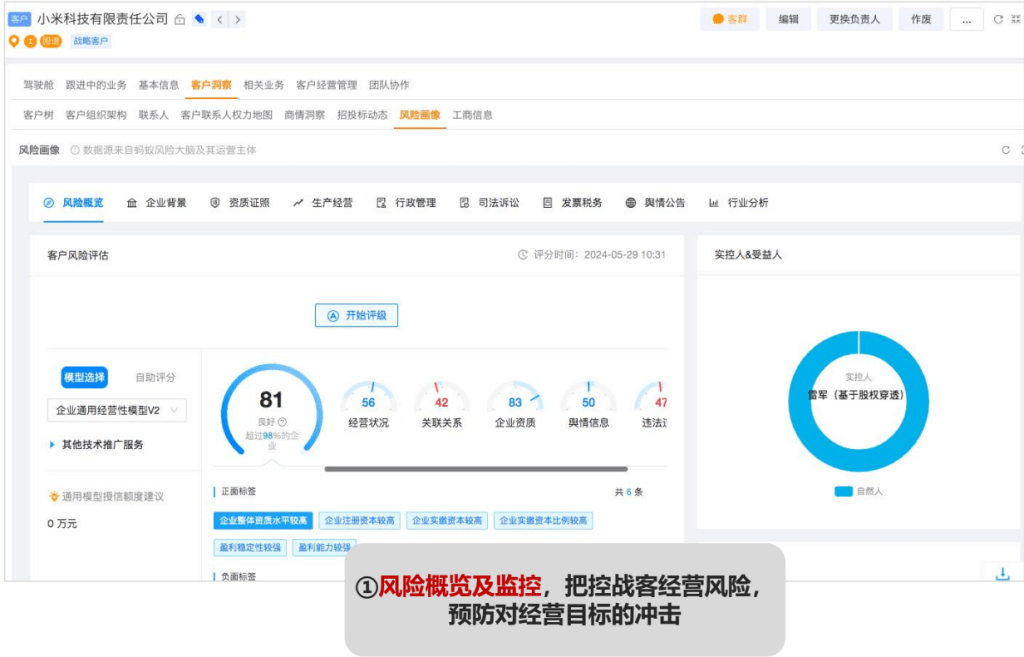Click the horizontal scrollbar under score gauges
The height and width of the screenshot is (657, 1024).
[x=475, y=468]
